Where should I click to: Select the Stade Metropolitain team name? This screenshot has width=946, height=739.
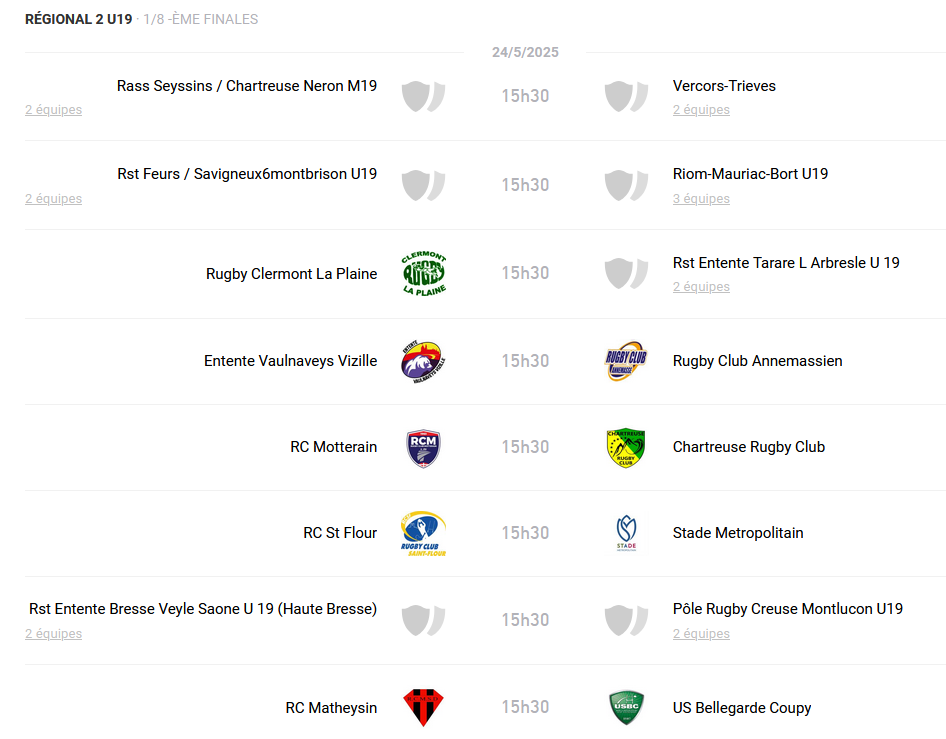coord(738,533)
